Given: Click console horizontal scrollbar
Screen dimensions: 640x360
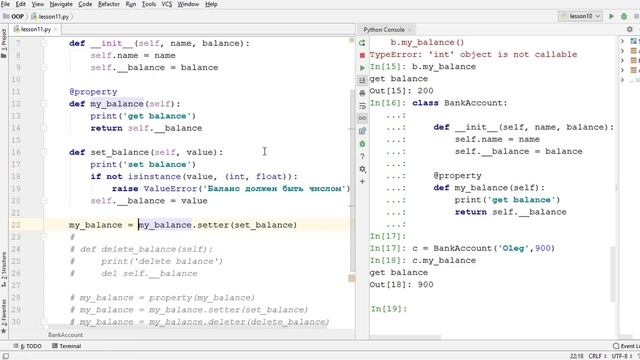Looking at the screenshot, I should (x=405, y=338).
